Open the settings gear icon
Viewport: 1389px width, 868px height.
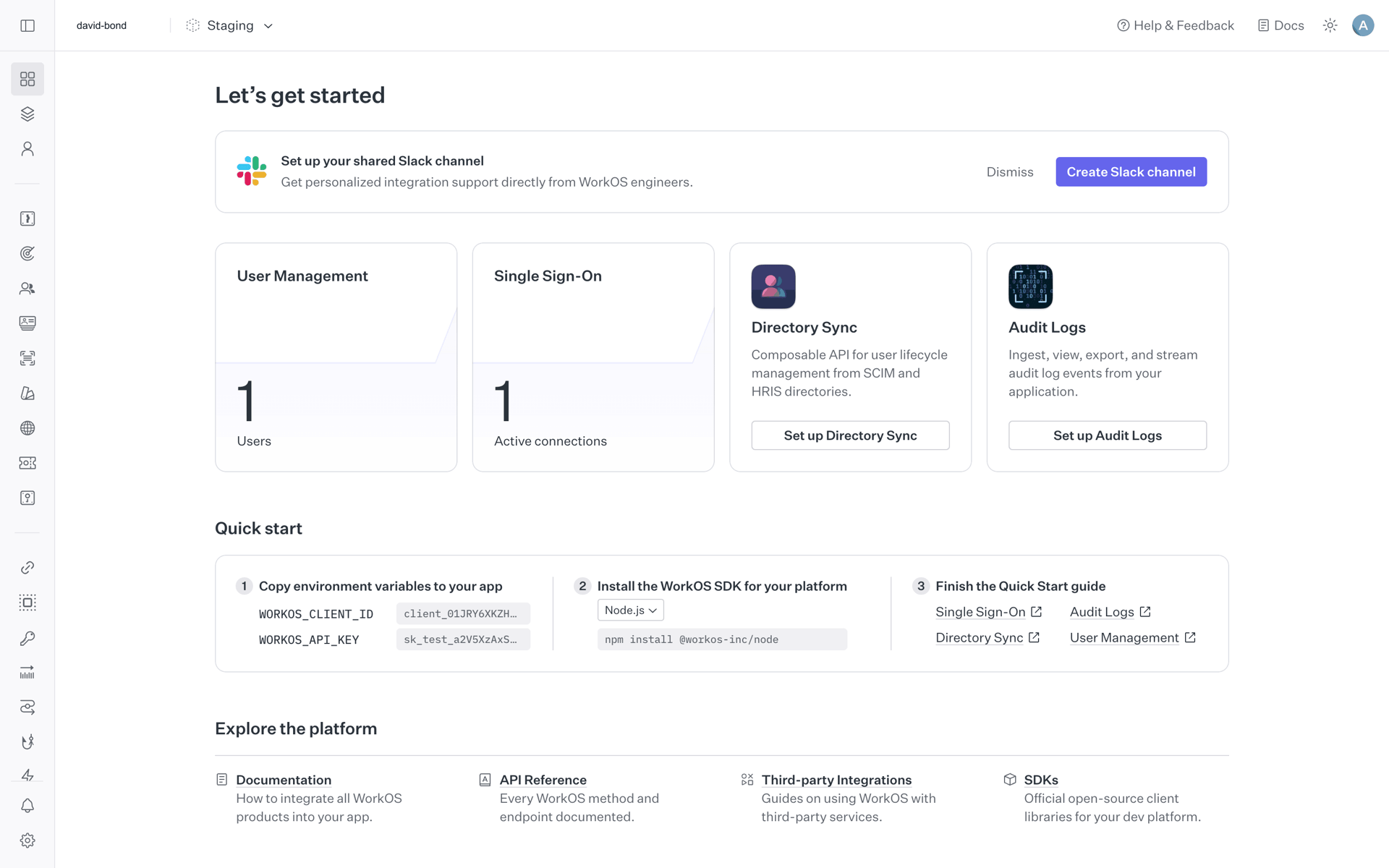coord(27,841)
